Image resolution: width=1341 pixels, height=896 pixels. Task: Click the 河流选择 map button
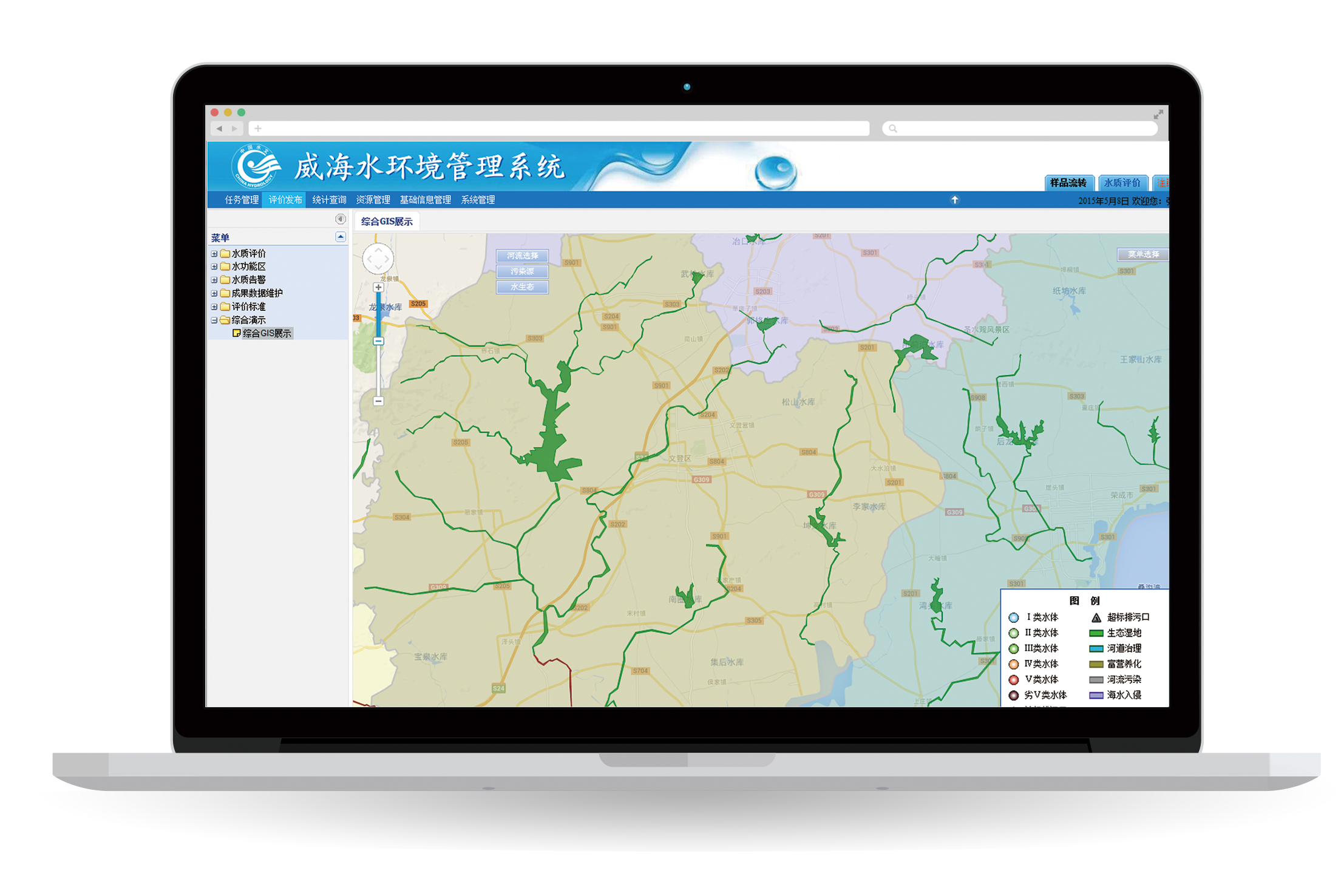522,256
